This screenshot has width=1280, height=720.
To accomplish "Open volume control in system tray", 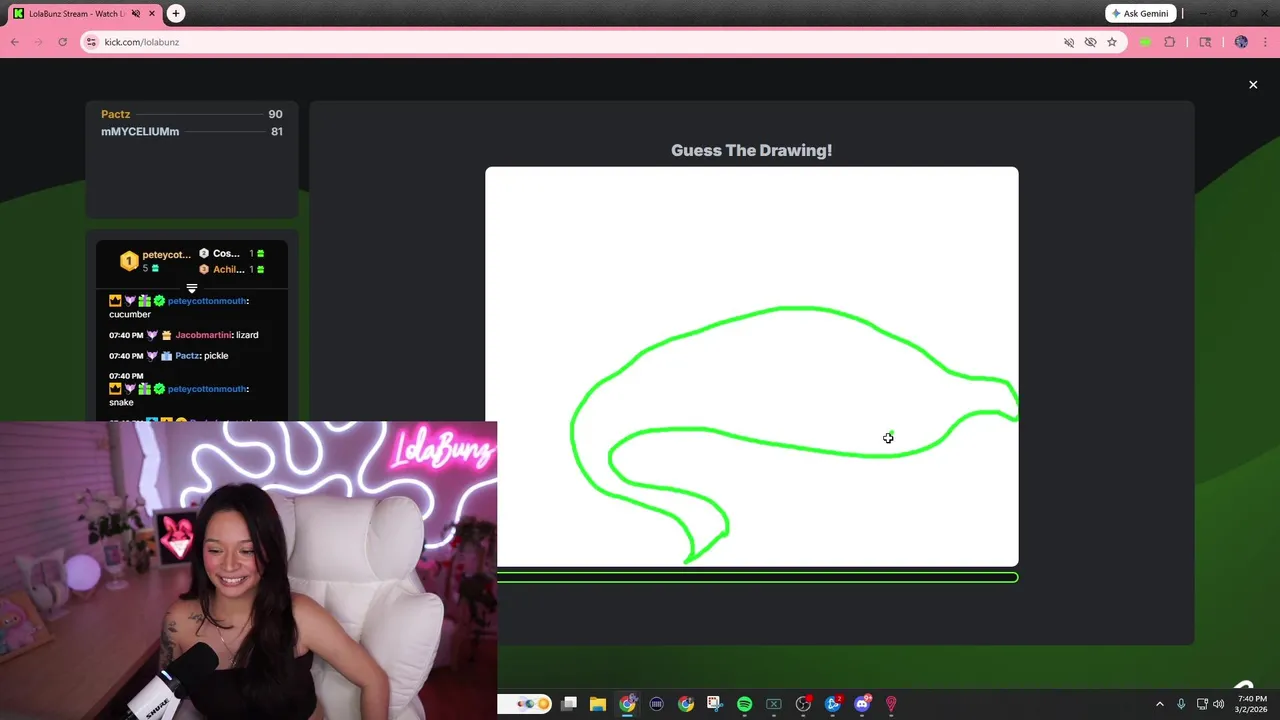I will point(1219,704).
